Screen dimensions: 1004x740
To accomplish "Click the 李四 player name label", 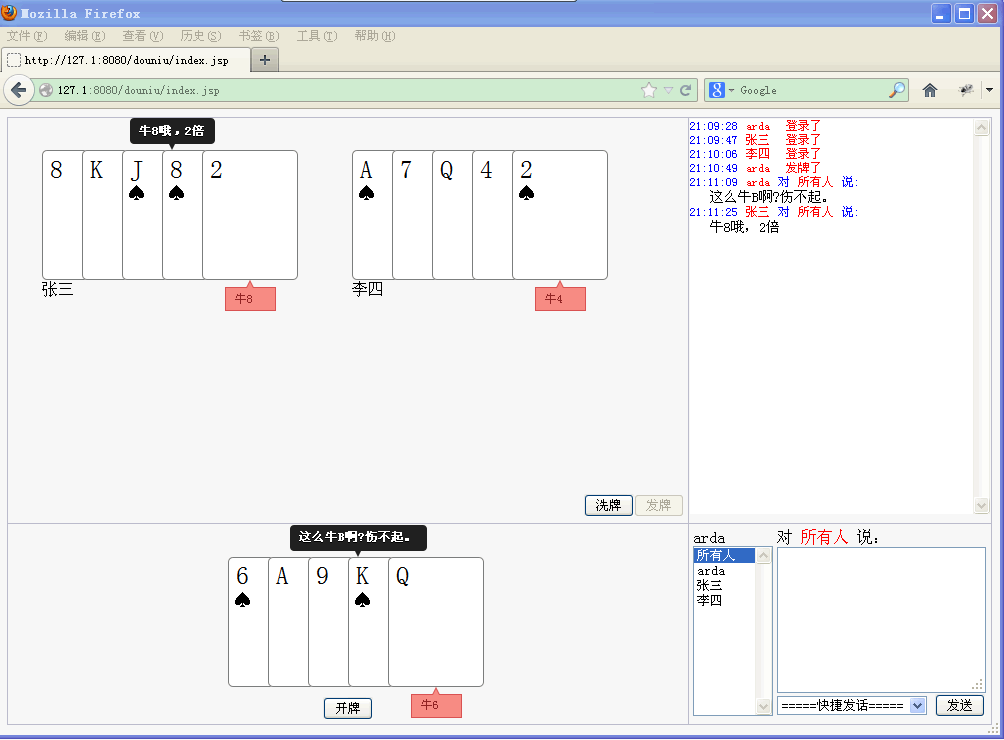I will point(368,289).
